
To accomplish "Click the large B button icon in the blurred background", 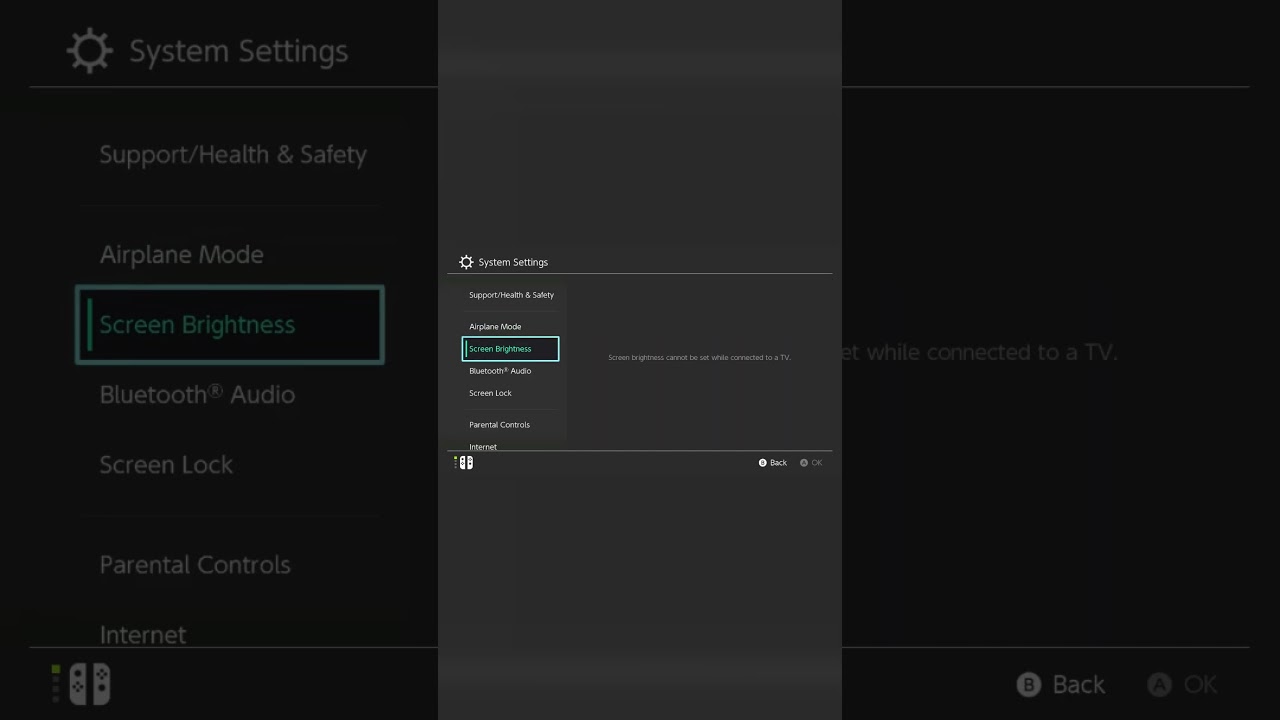I will coord(1029,684).
